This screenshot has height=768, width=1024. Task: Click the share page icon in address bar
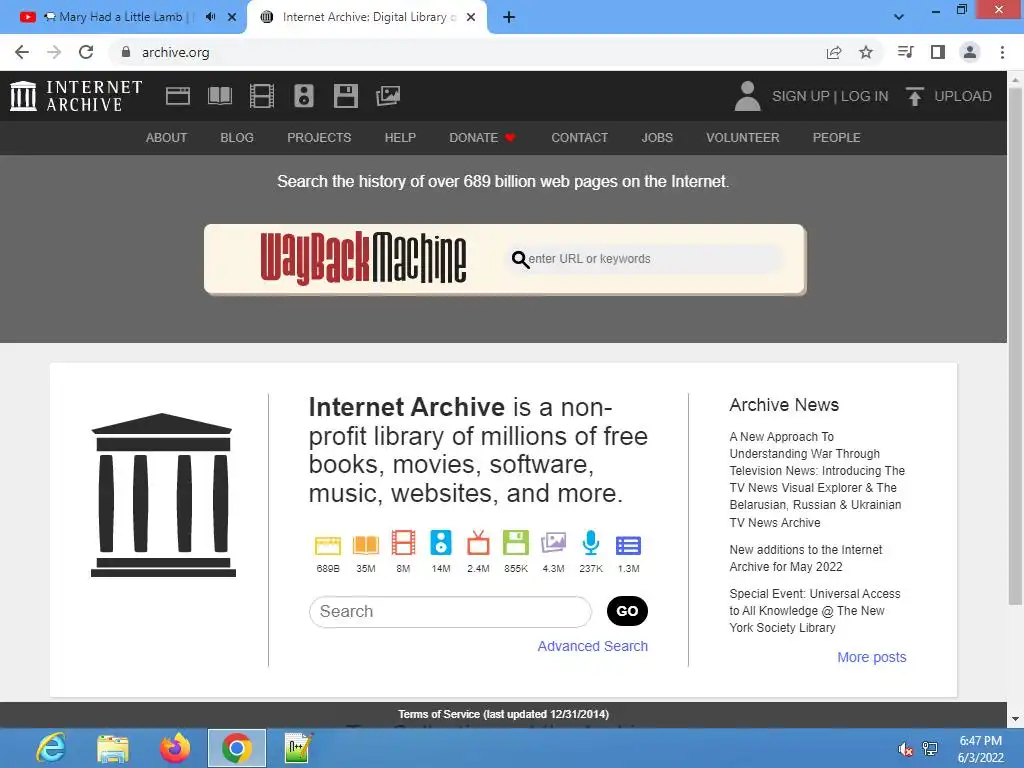pos(834,52)
